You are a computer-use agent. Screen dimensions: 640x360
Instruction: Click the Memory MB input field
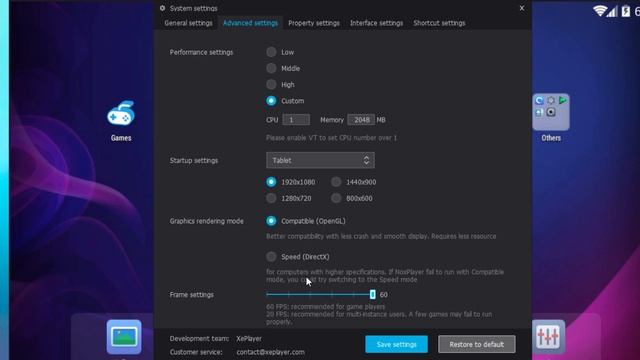(361, 120)
